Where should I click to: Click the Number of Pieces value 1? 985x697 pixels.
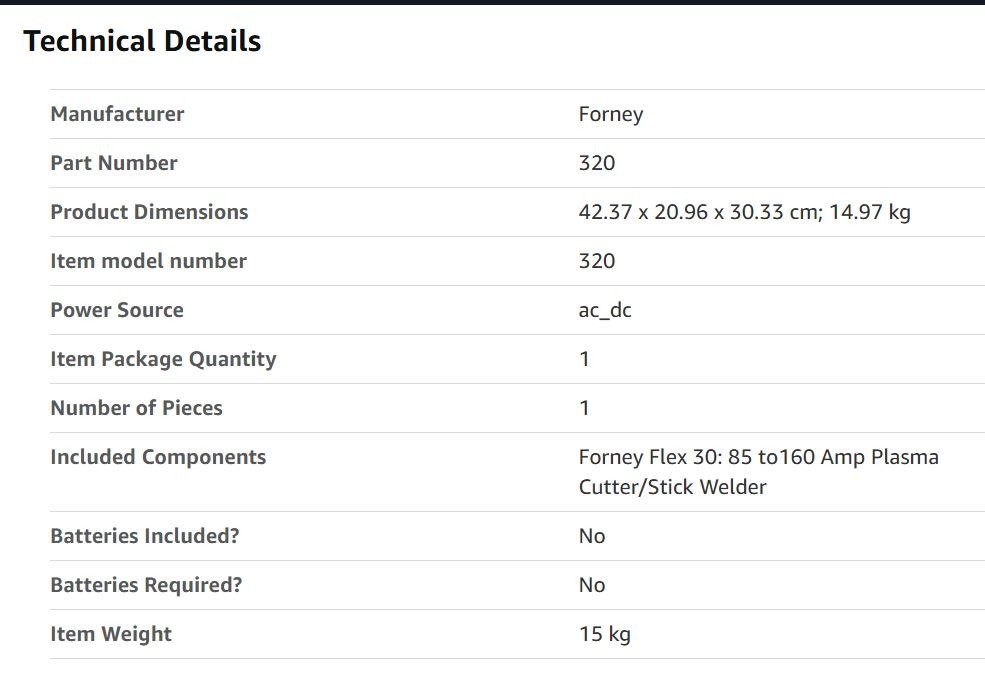click(584, 408)
